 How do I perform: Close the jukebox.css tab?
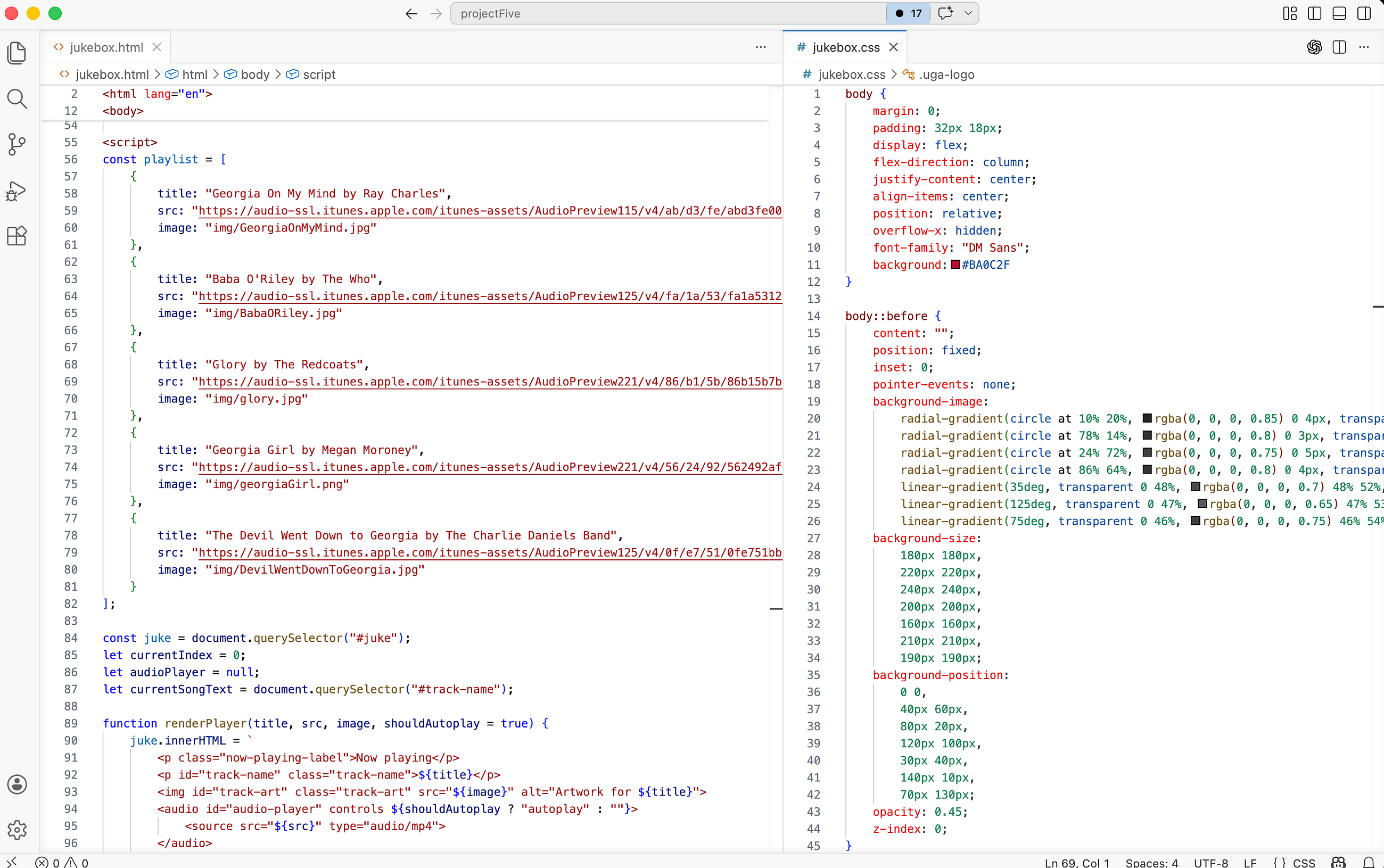pyautogui.click(x=893, y=47)
